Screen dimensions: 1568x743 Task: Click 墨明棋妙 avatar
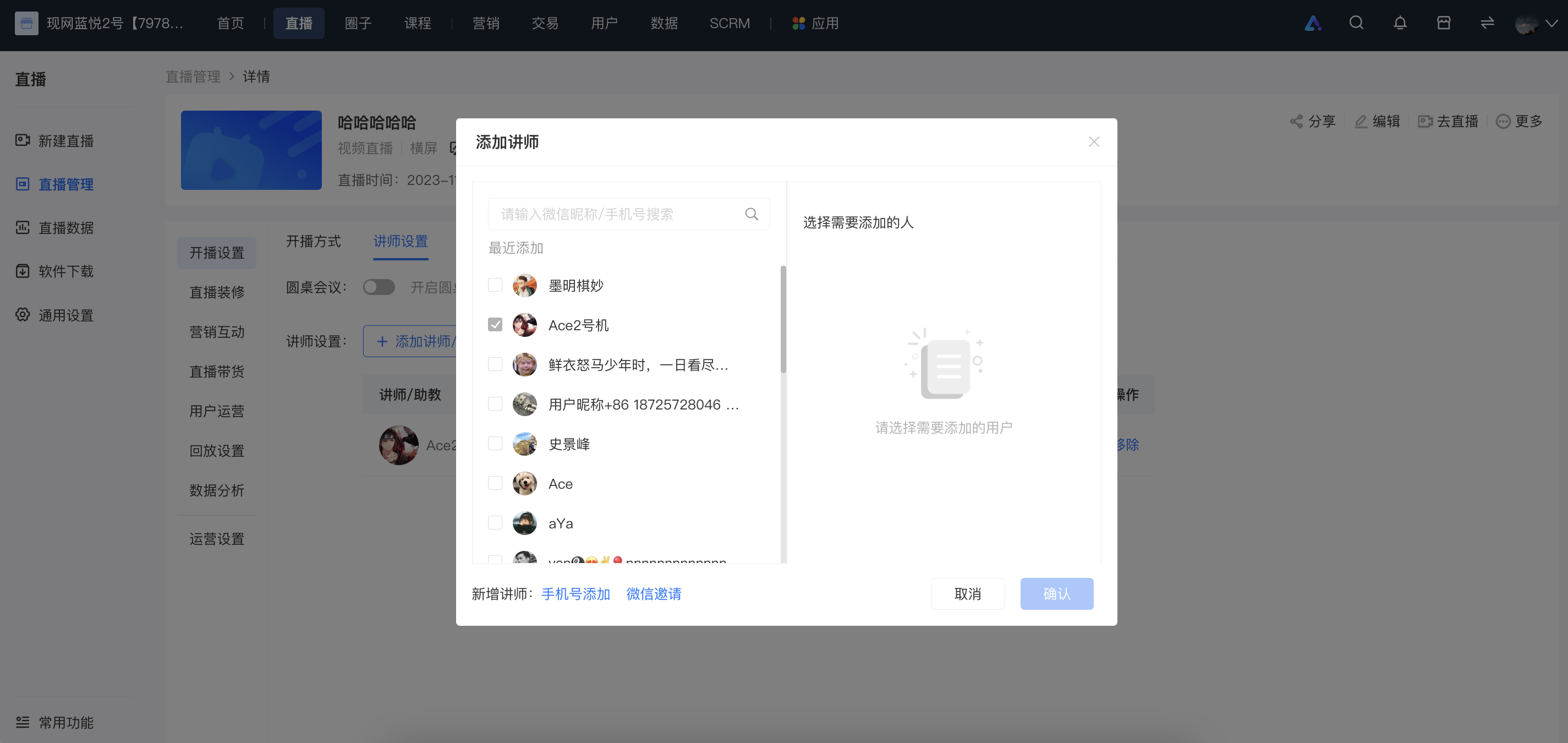(x=524, y=285)
